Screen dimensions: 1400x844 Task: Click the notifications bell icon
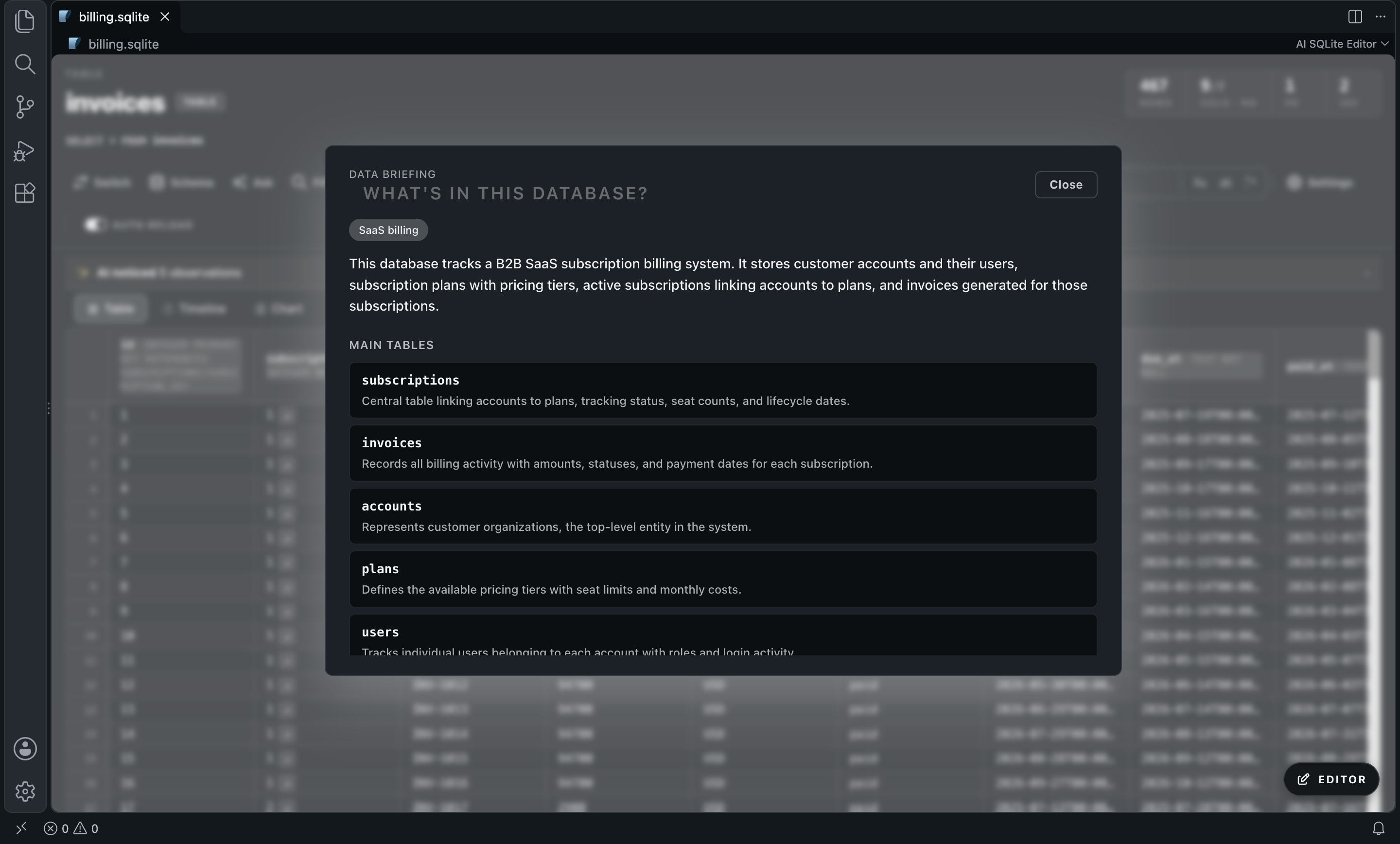(1378, 828)
